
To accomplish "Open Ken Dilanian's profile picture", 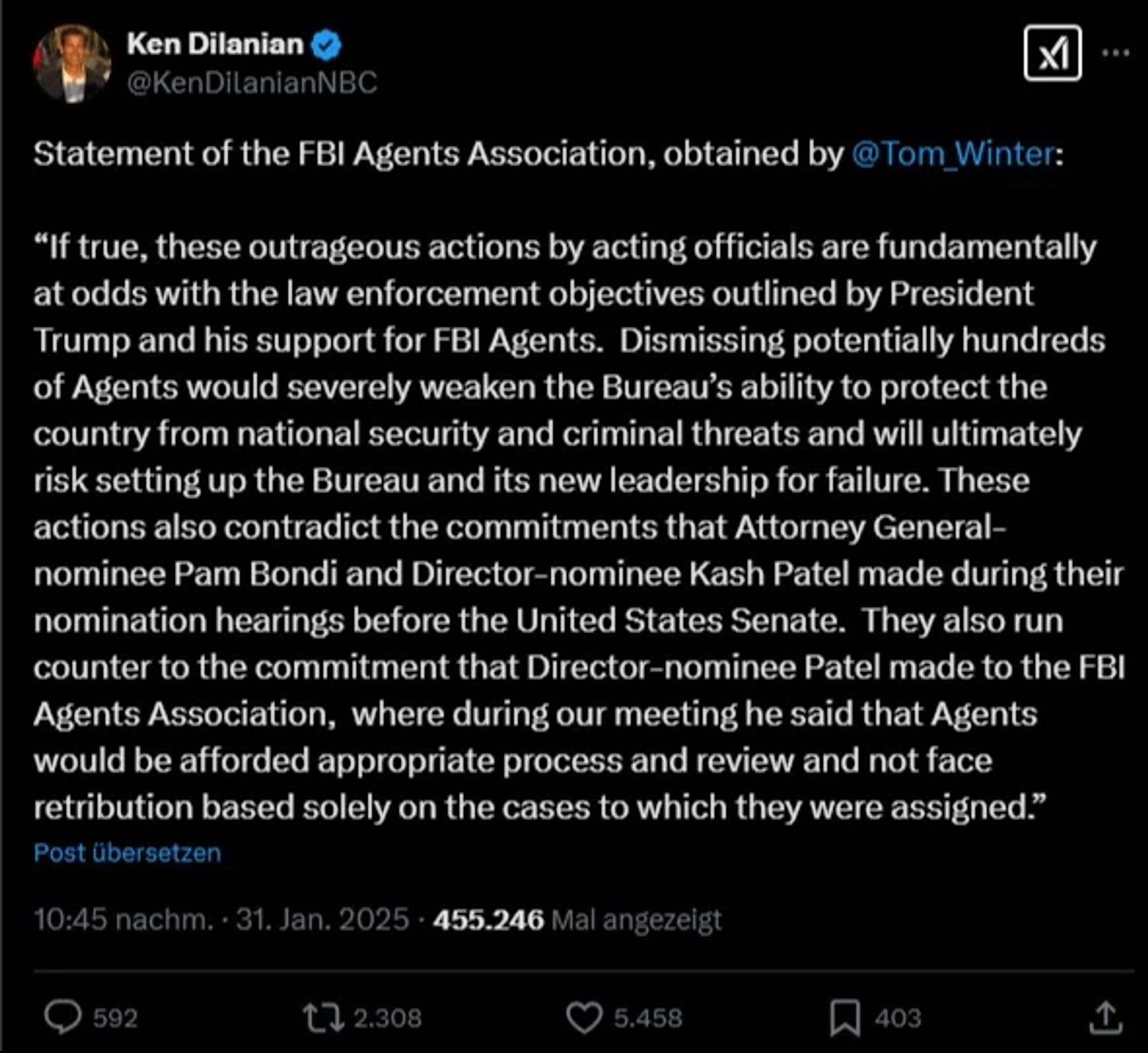I will point(71,63).
